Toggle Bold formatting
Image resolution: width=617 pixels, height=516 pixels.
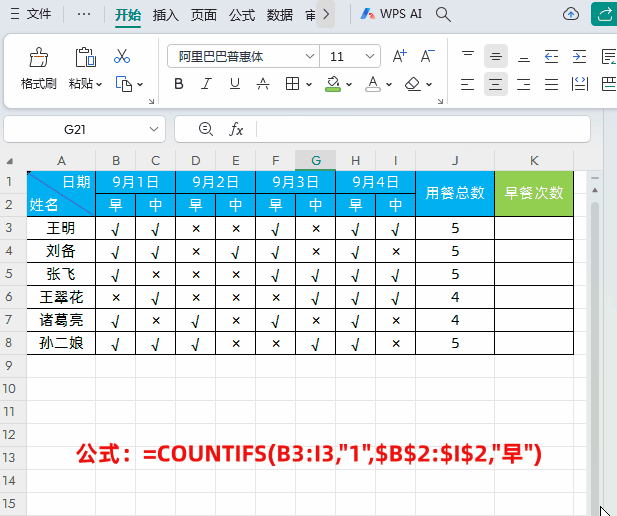coord(179,85)
